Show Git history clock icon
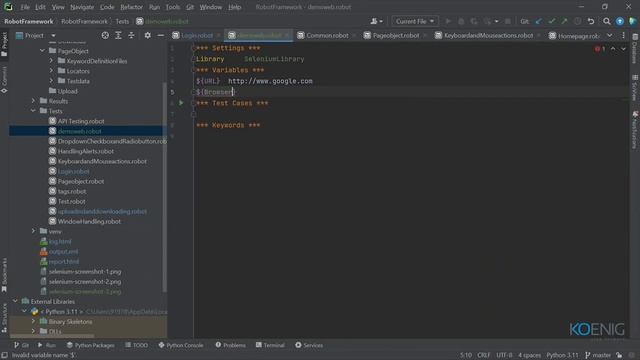The height and width of the screenshot is (360, 640). click(x=577, y=21)
